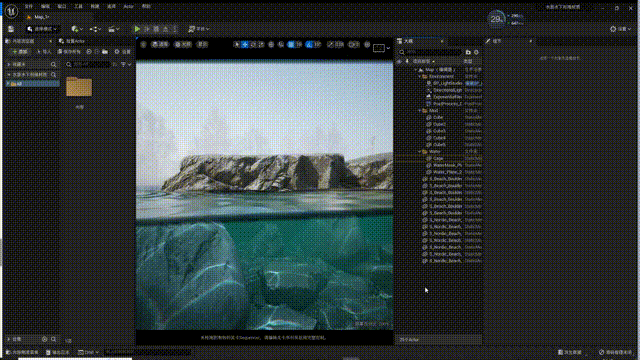Screen dimensions: 640x360
Task: Choose the Scale tool in viewport toolbar
Action: (262, 44)
